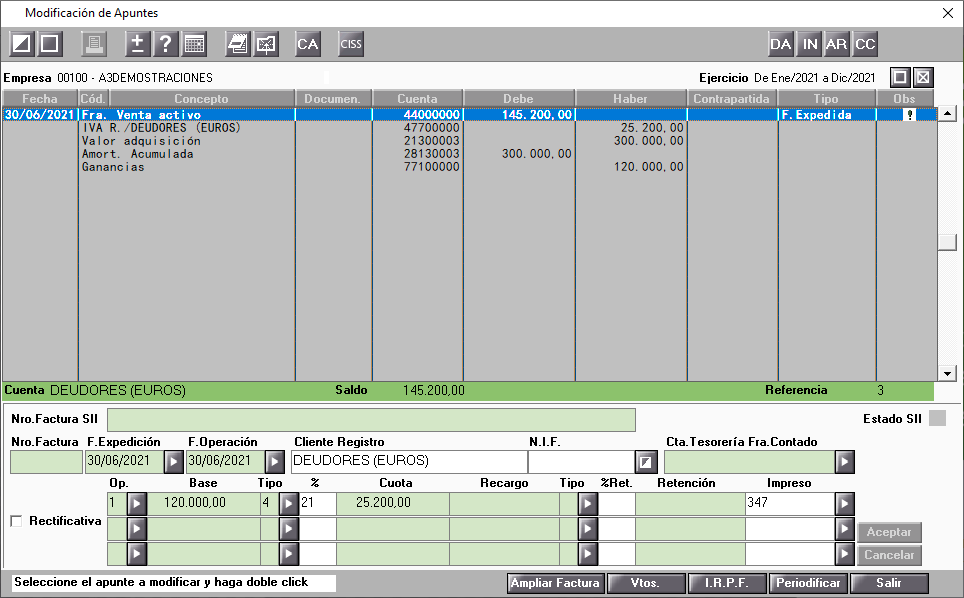Viewport: 964px width, 598px height.
Task: Click the Cliente Registro field showing DEUDORES (EUROS)
Action: click(x=409, y=462)
